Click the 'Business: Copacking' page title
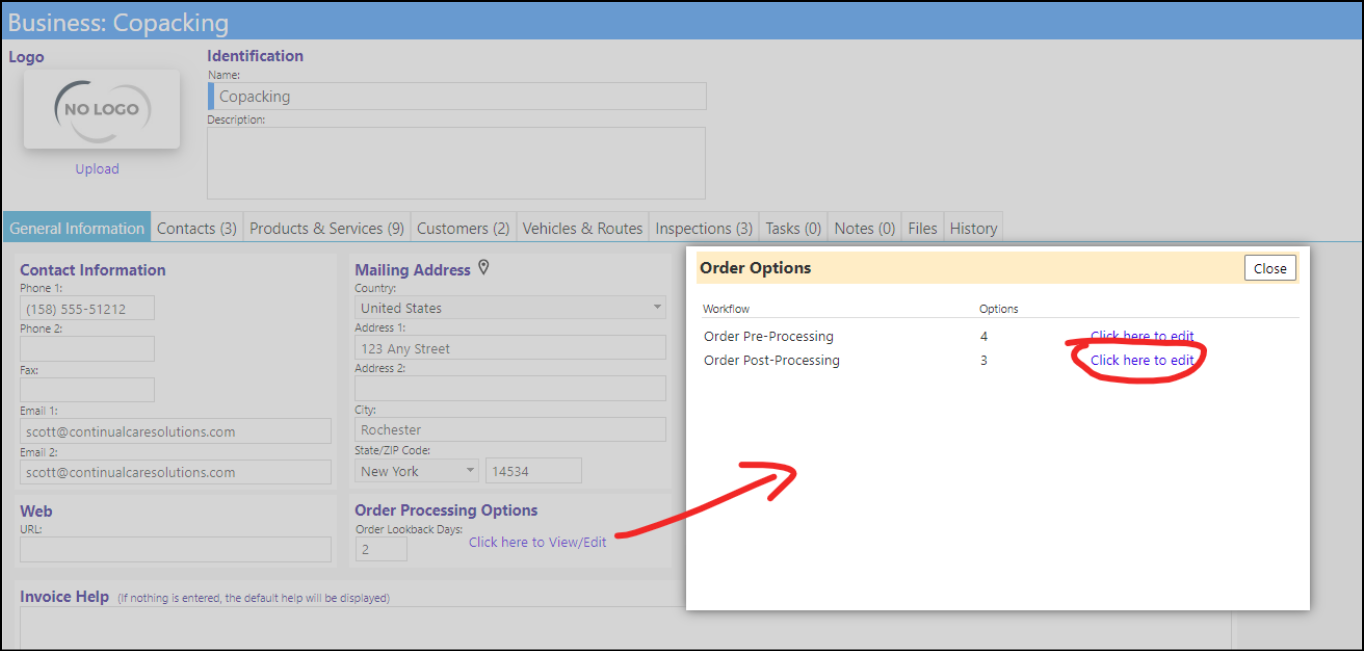Screen dimensions: 1364x651 coord(118,22)
